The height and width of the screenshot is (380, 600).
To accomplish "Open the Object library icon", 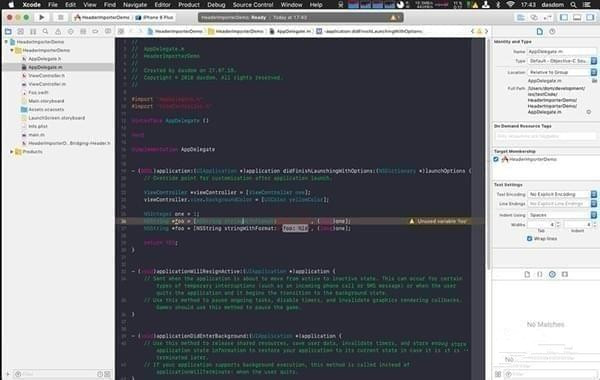I will click(x=552, y=274).
